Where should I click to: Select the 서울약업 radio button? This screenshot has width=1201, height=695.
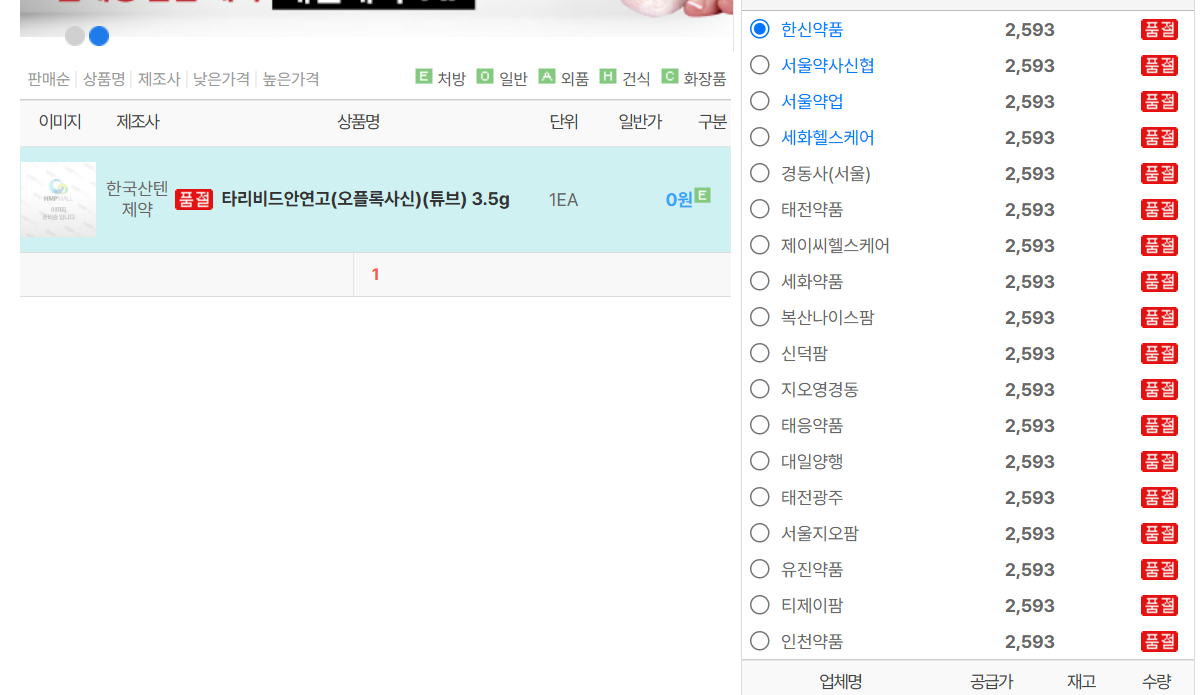point(760,101)
